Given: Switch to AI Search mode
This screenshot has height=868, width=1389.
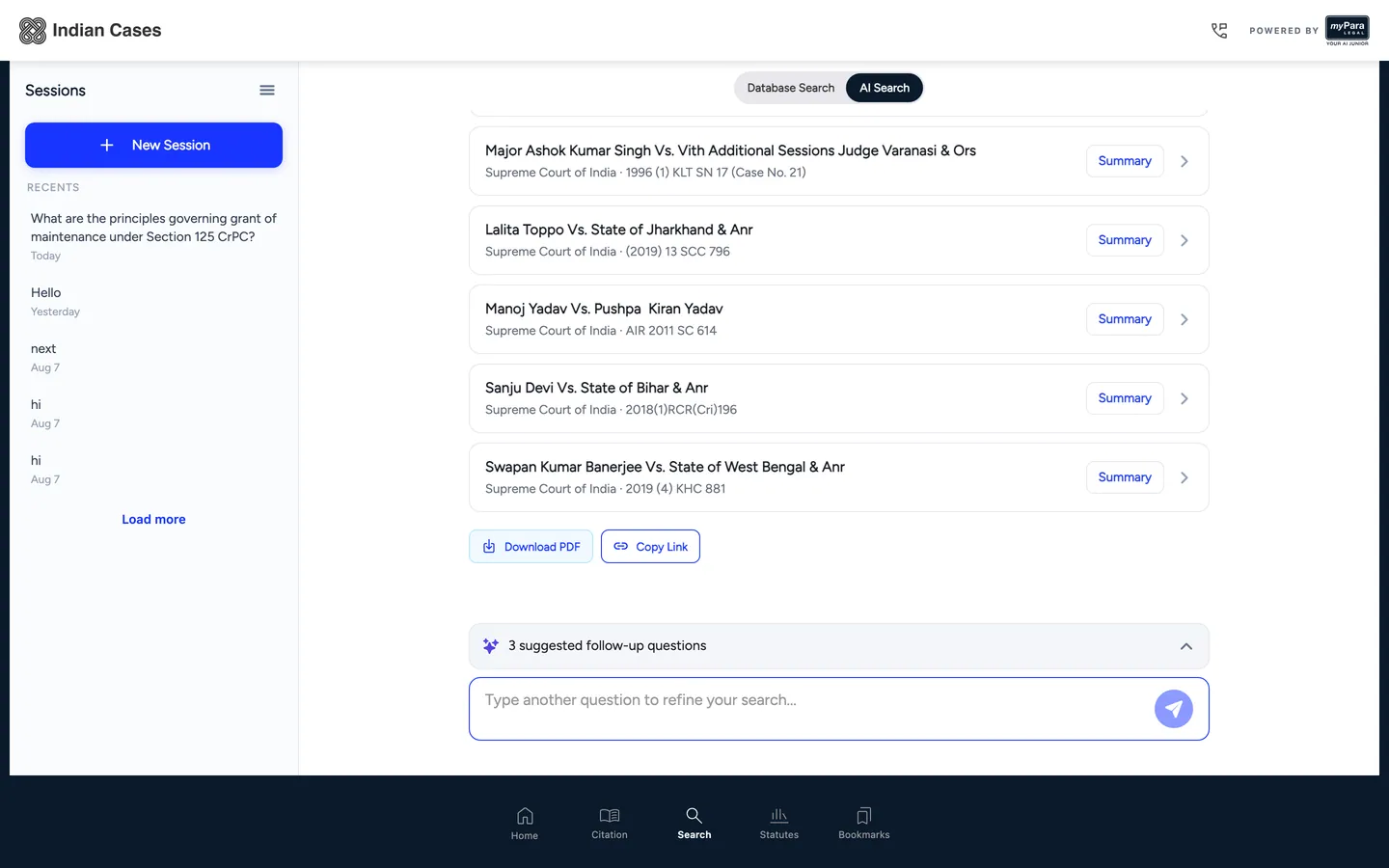Looking at the screenshot, I should 885,88.
